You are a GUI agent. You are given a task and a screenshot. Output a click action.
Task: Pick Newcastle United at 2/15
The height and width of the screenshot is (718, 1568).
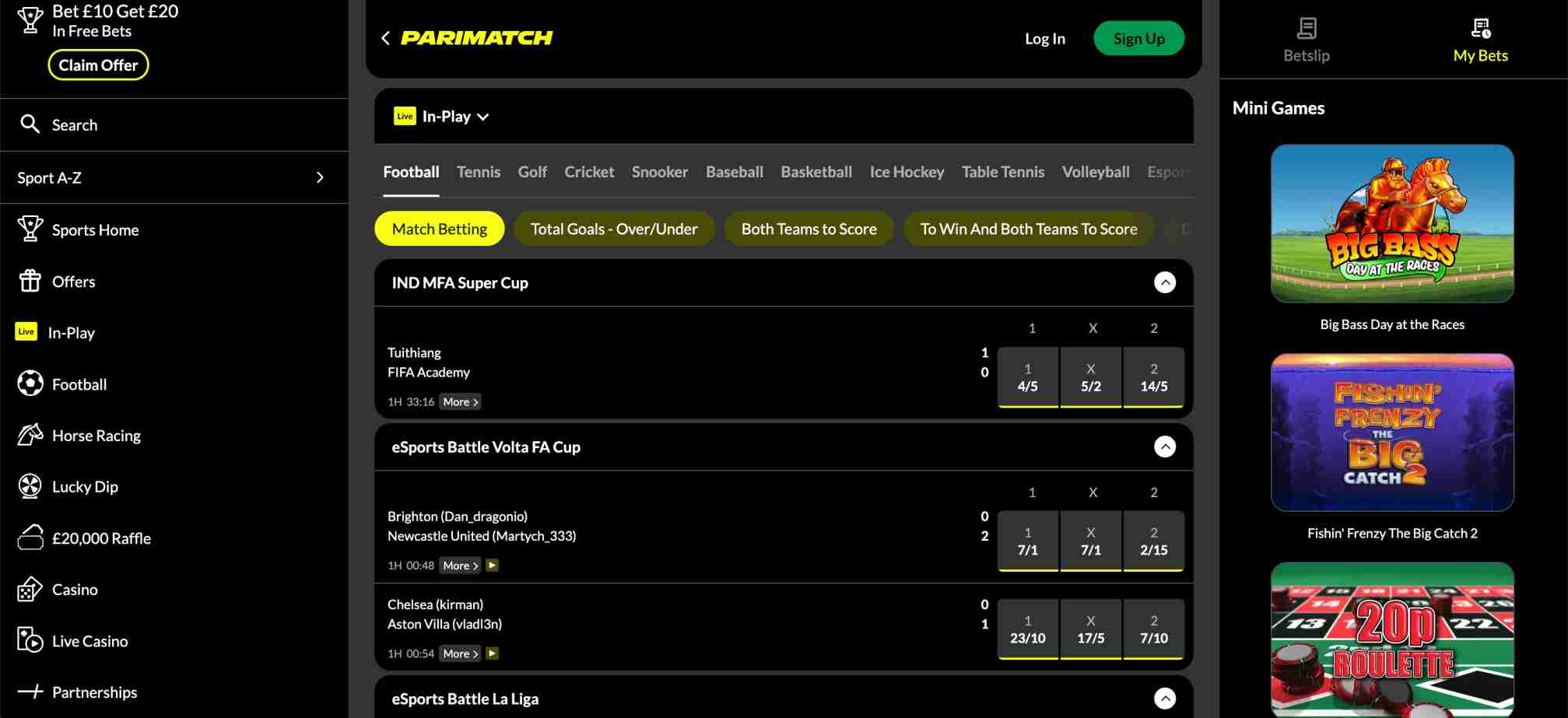[1154, 541]
